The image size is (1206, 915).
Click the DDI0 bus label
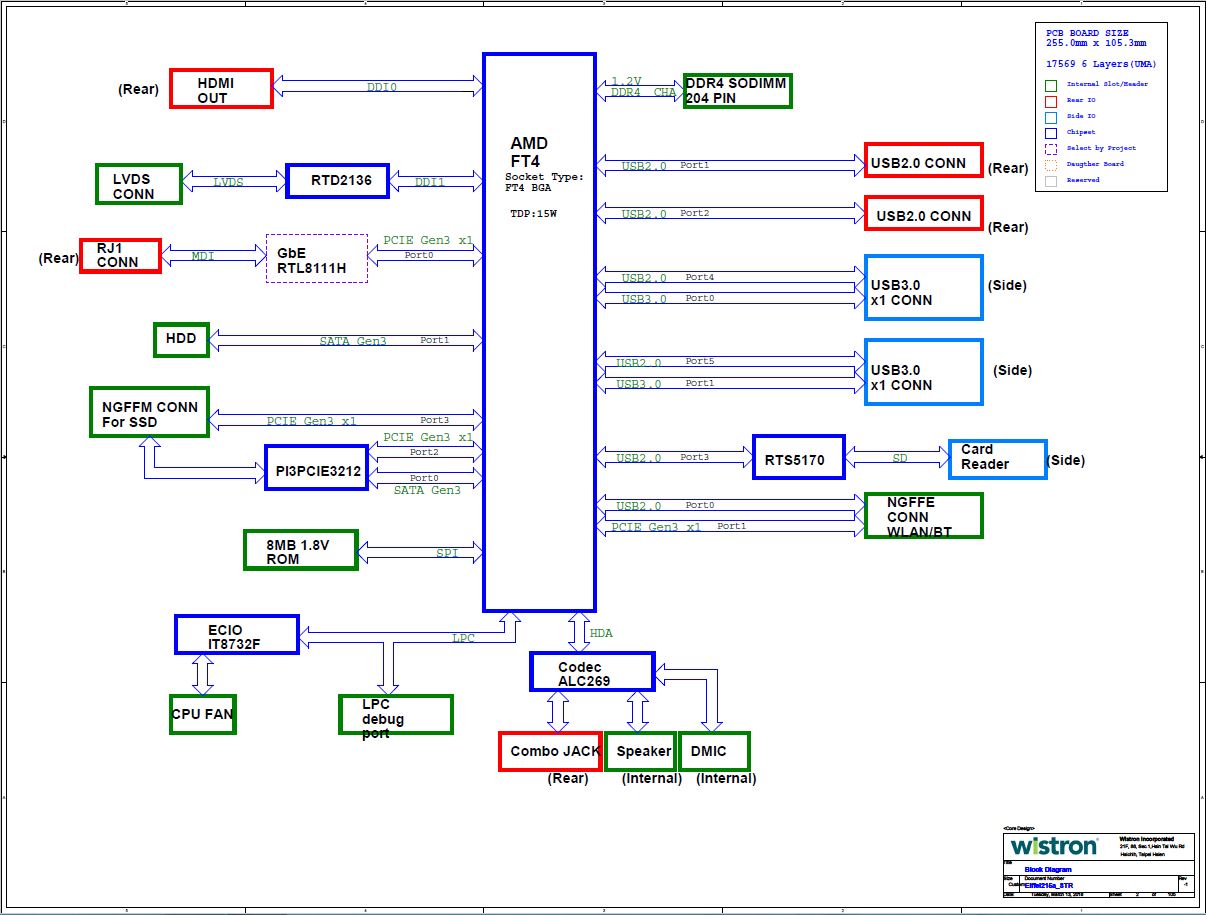(x=381, y=88)
